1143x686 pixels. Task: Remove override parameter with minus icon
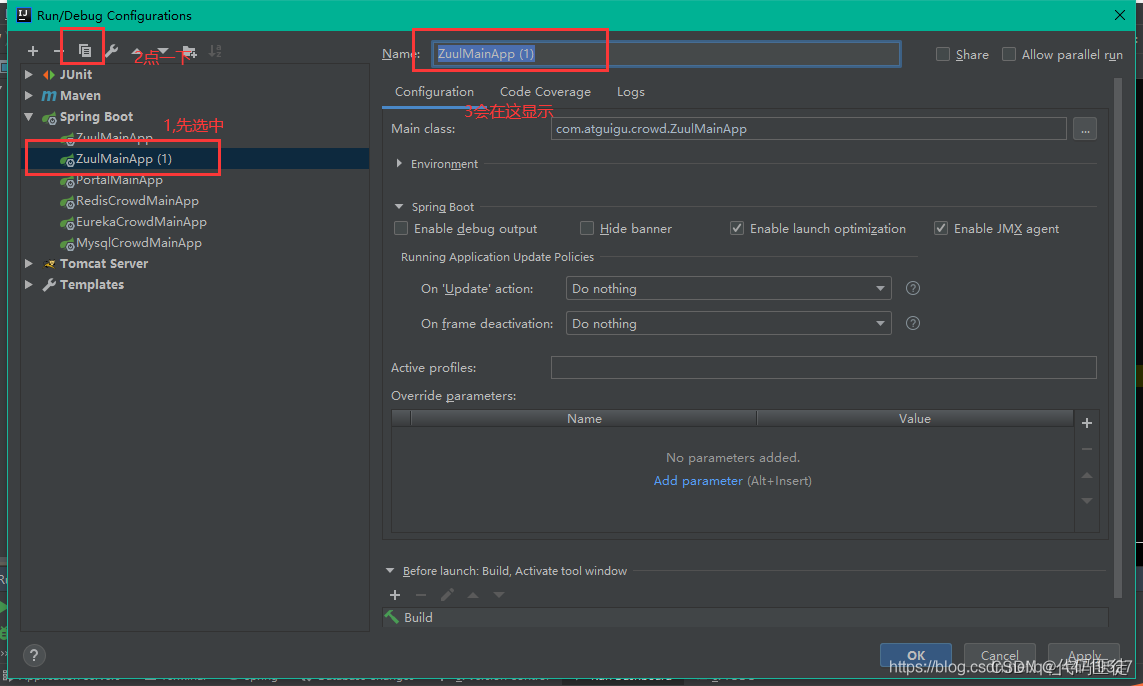[1087, 449]
